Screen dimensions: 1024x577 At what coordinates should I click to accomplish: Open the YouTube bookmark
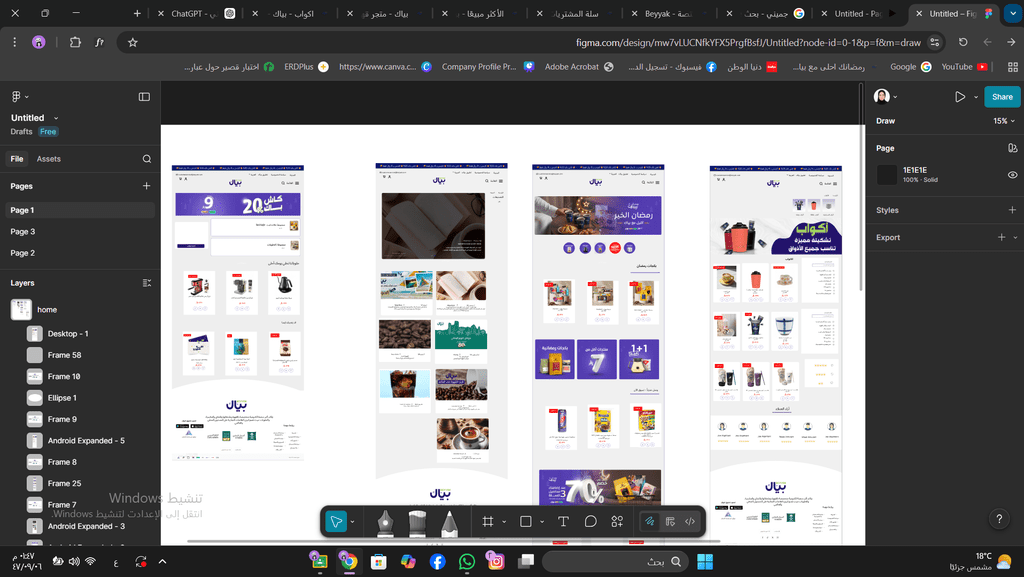[964, 67]
